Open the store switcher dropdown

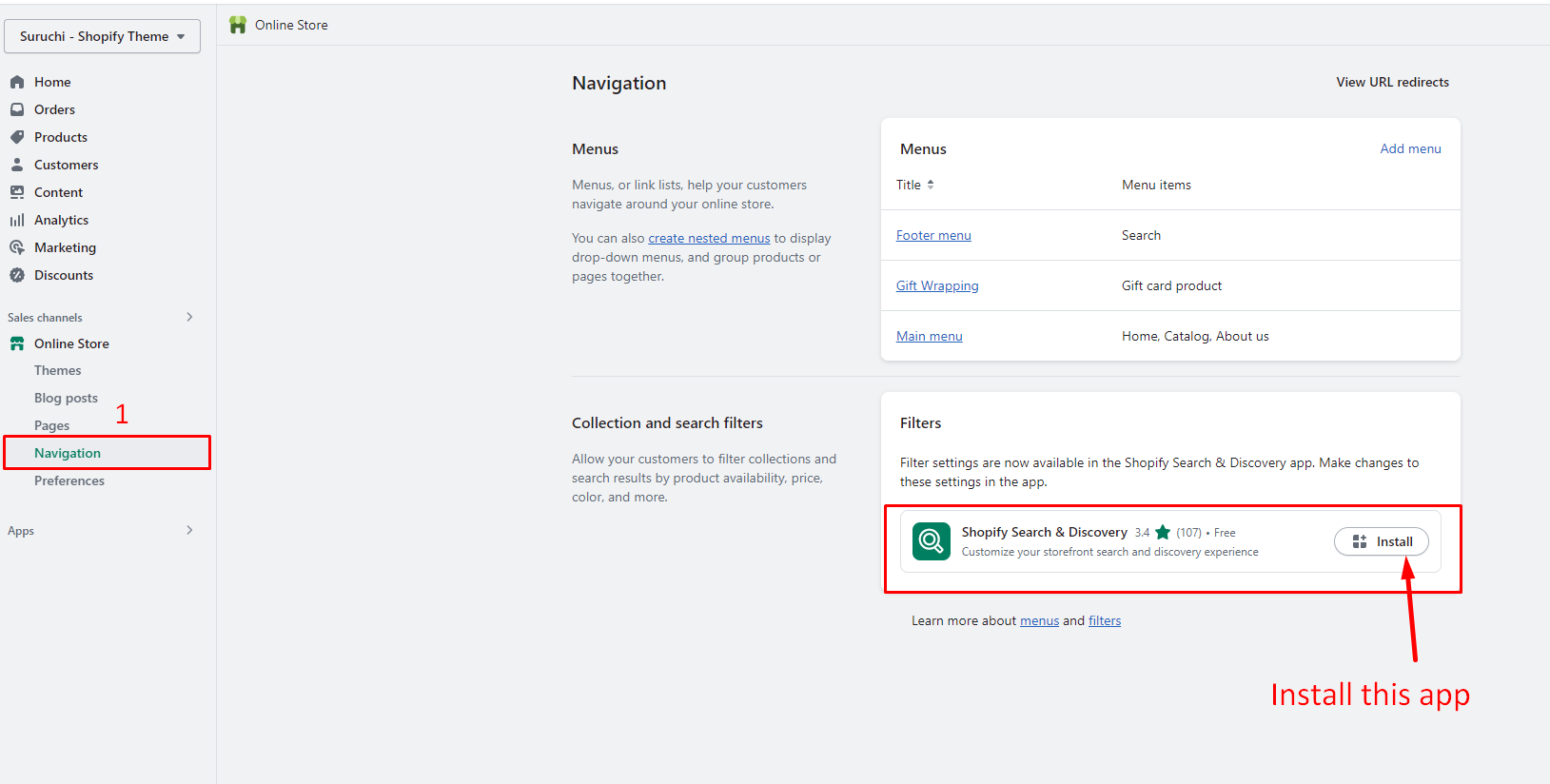102,36
